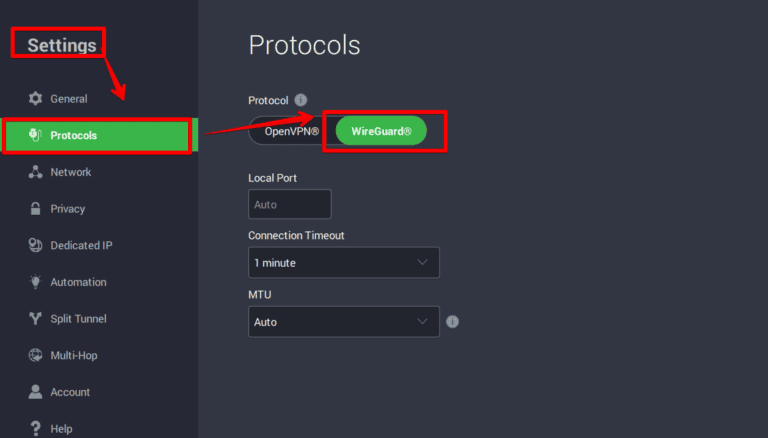The height and width of the screenshot is (438, 768).
Task: Go to the Network settings tab
Action: (x=71, y=172)
